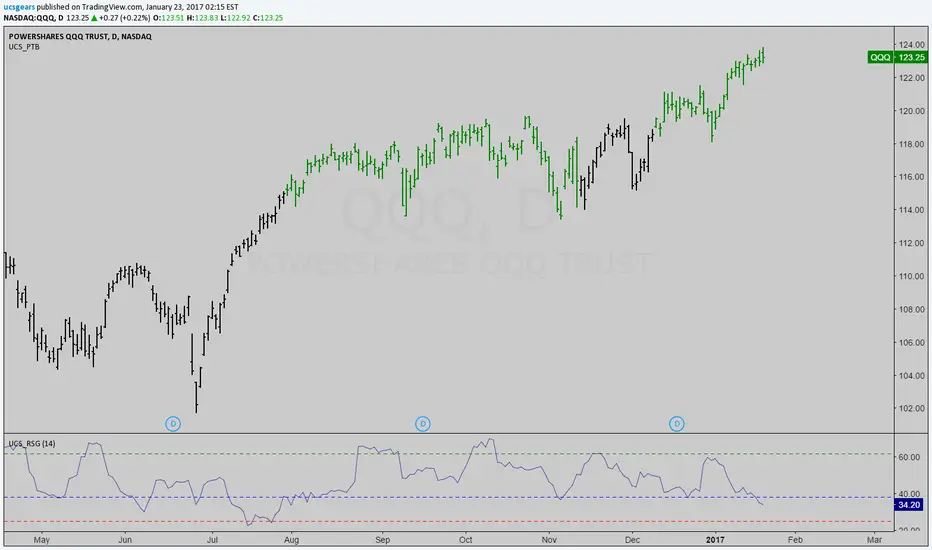
Task: Click the May date axis label
Action: pos(42,540)
